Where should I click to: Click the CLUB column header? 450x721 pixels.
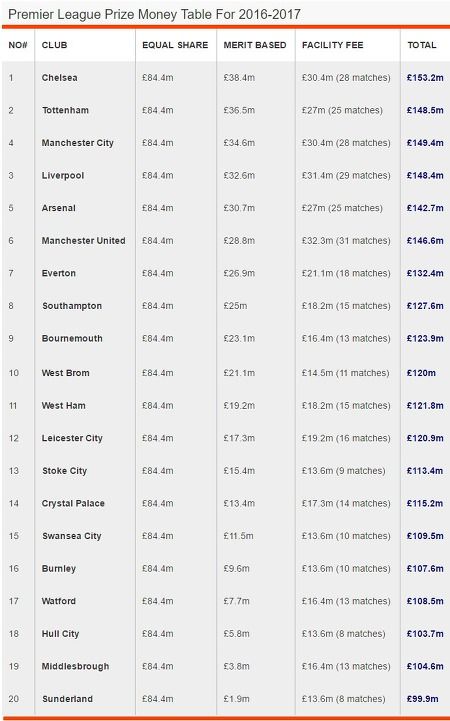pyautogui.click(x=54, y=45)
